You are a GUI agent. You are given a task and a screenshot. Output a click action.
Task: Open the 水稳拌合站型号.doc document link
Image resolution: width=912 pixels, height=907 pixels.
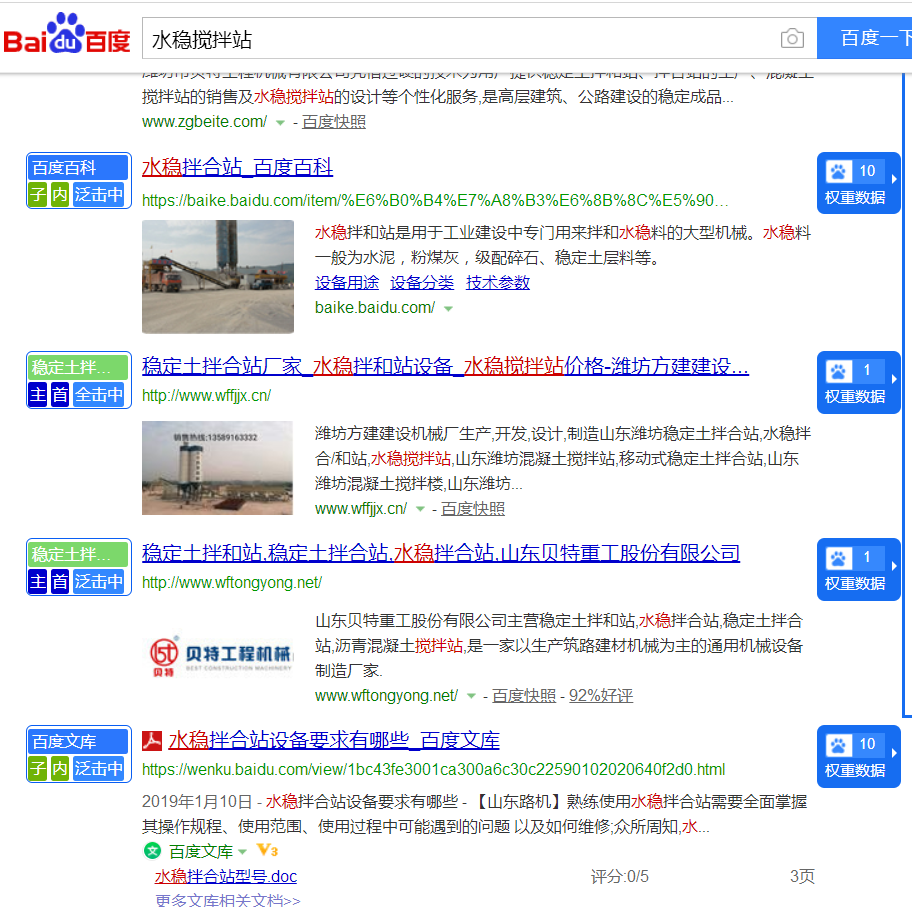tap(226, 876)
